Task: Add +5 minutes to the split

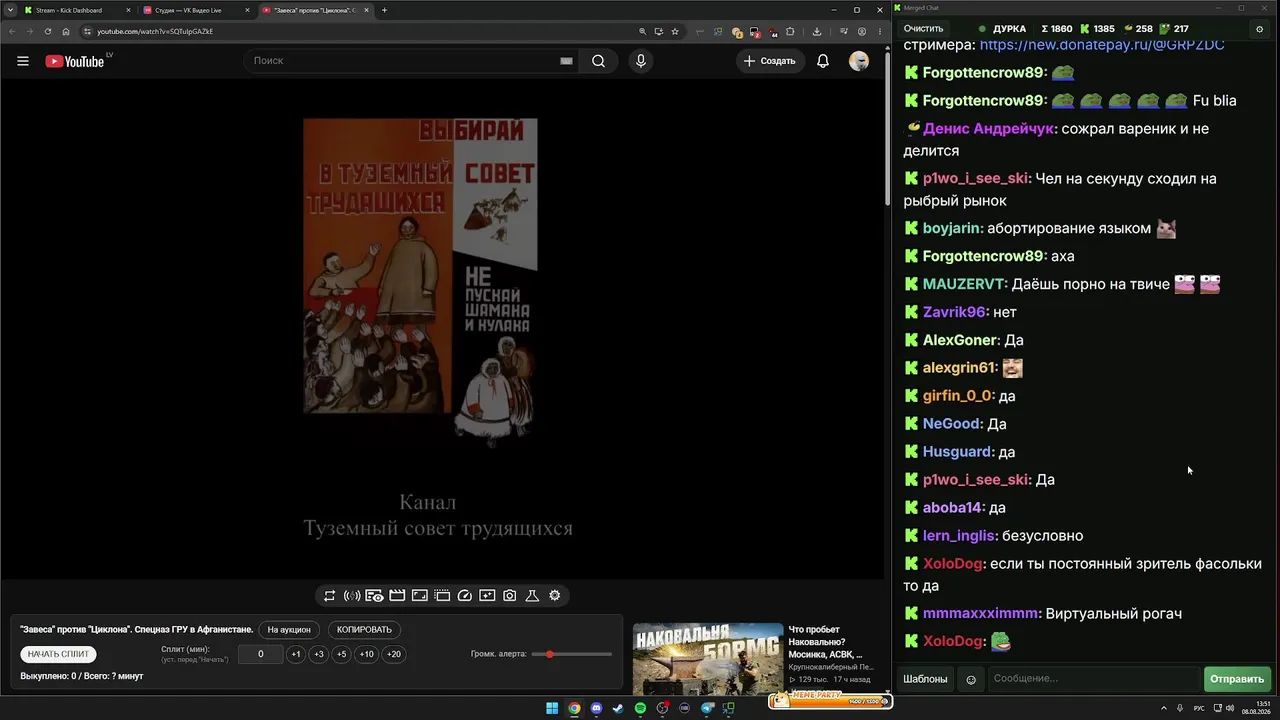Action: 342,654
